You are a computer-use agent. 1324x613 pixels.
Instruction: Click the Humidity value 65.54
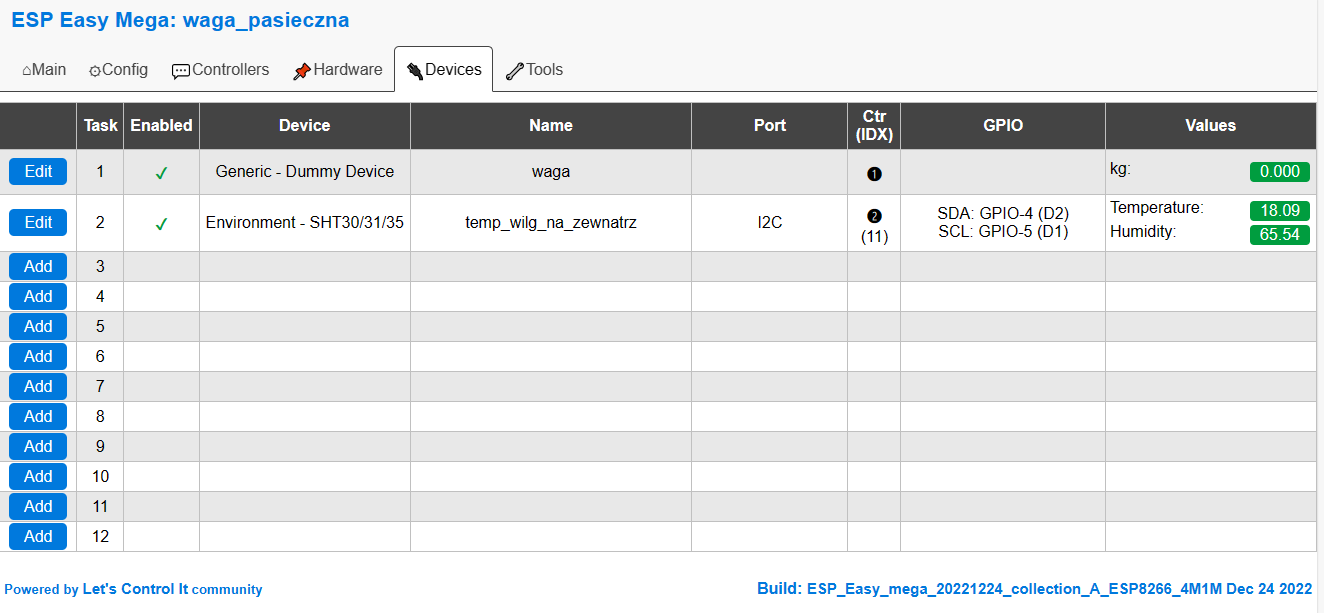coord(1280,235)
